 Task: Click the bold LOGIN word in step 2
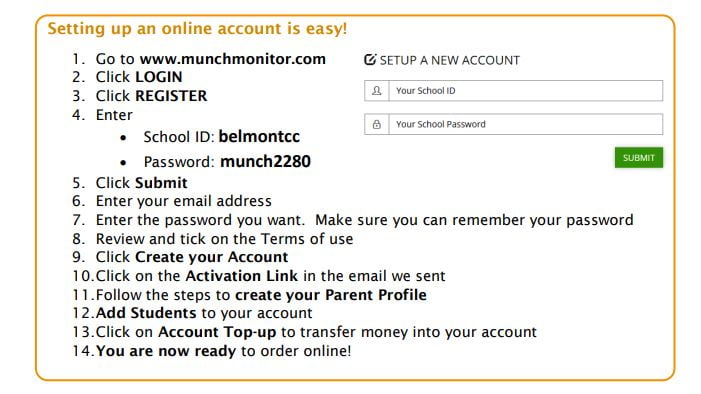click(159, 77)
